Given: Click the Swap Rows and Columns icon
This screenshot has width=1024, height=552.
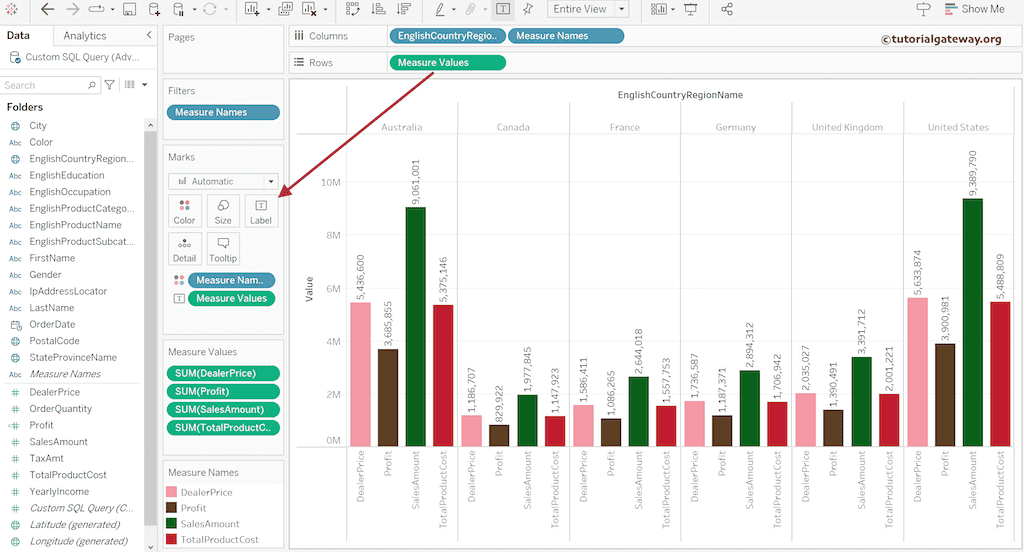Looking at the screenshot, I should pyautogui.click(x=353, y=9).
